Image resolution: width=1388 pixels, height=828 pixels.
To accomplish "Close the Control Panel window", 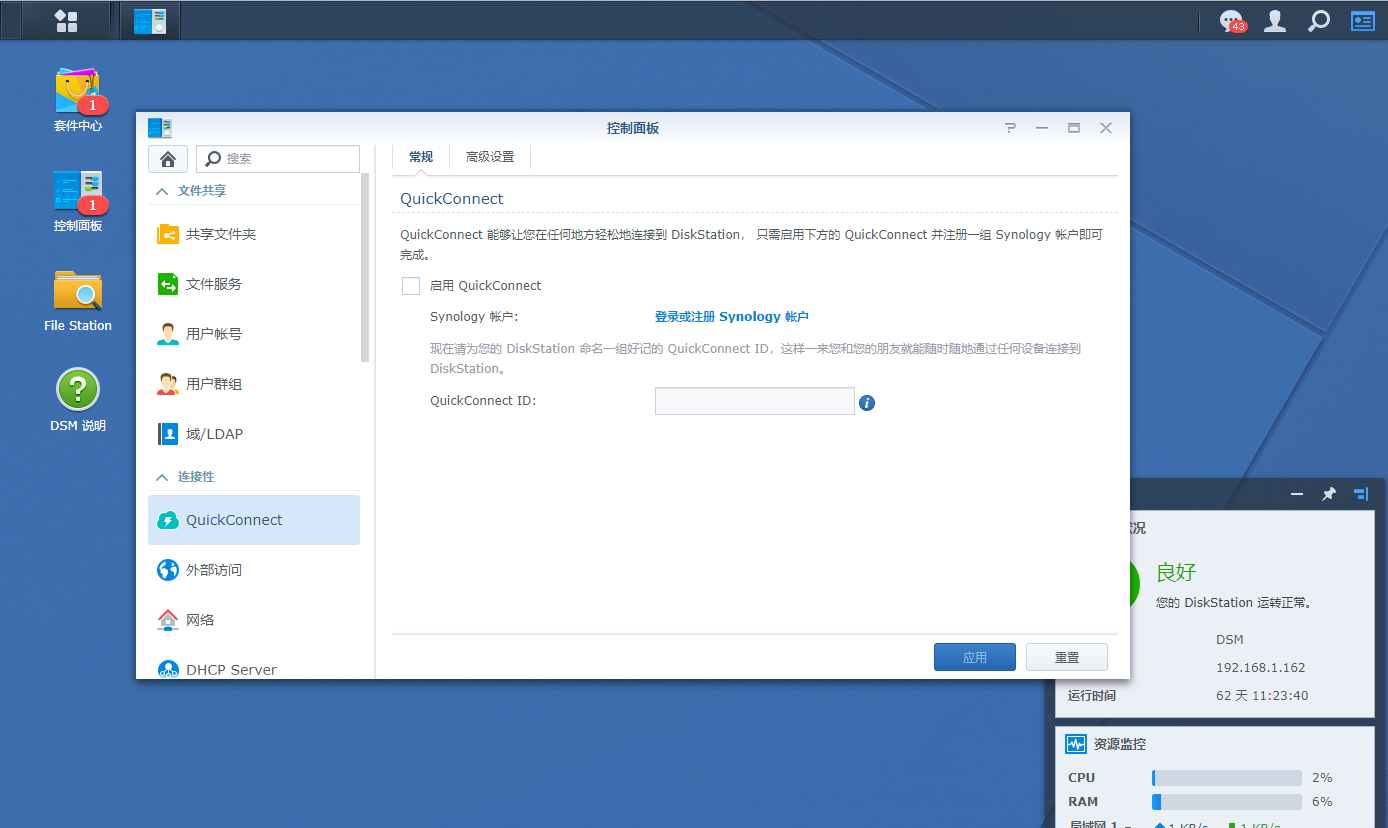I will [x=1106, y=128].
